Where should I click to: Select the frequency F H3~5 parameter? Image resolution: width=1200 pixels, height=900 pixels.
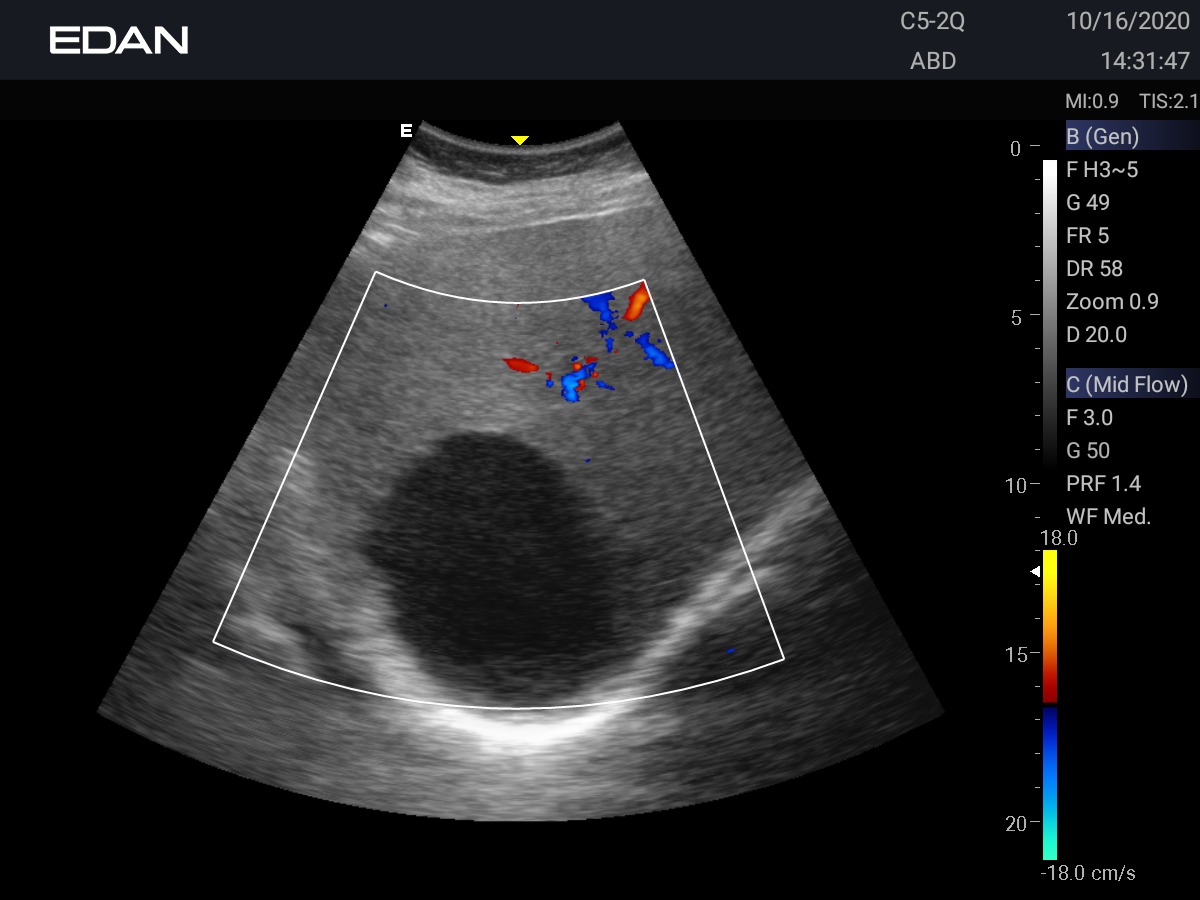(1102, 170)
